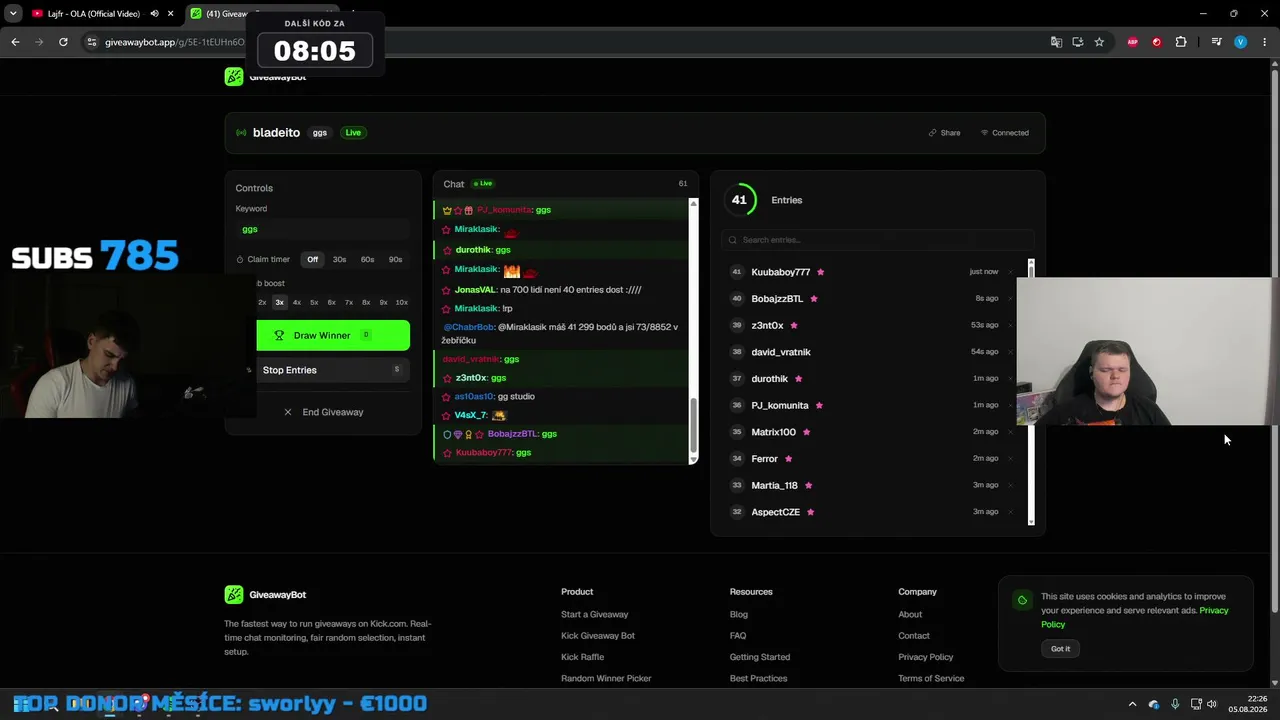Viewport: 1280px width, 720px height.
Task: Click the star next to durothik entry
Action: pyautogui.click(x=798, y=379)
